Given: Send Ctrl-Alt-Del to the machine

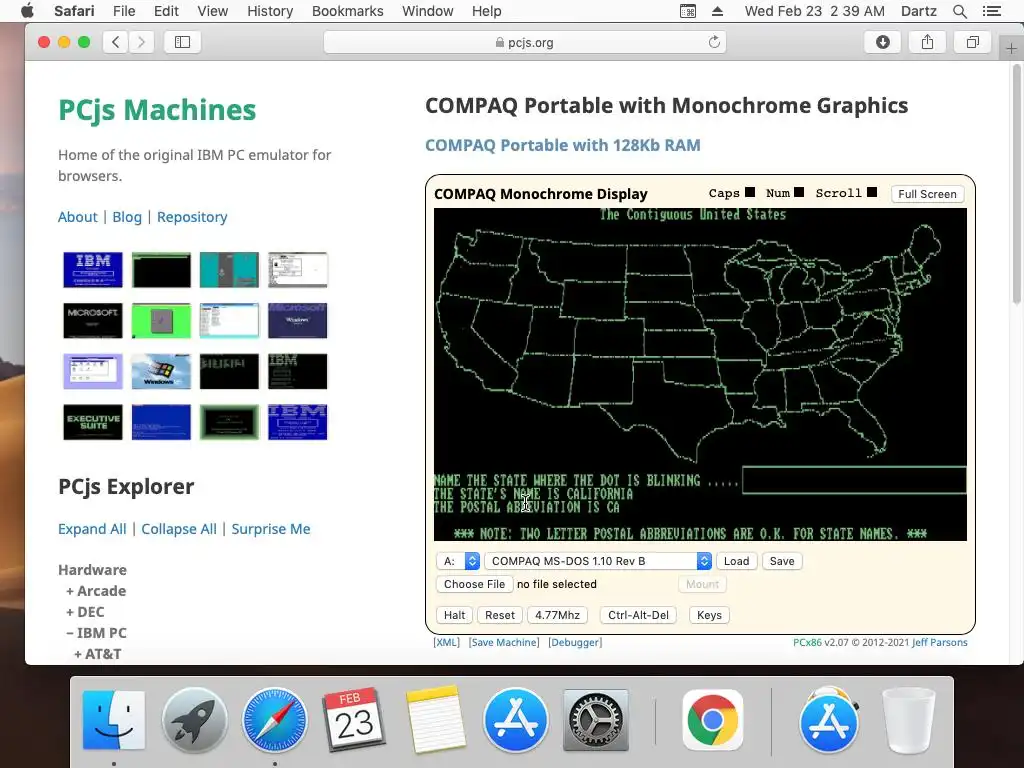Looking at the screenshot, I should tap(638, 615).
